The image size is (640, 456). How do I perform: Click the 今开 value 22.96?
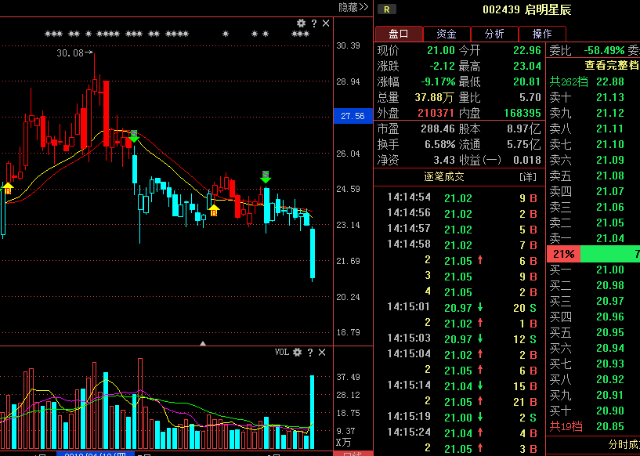(527, 51)
